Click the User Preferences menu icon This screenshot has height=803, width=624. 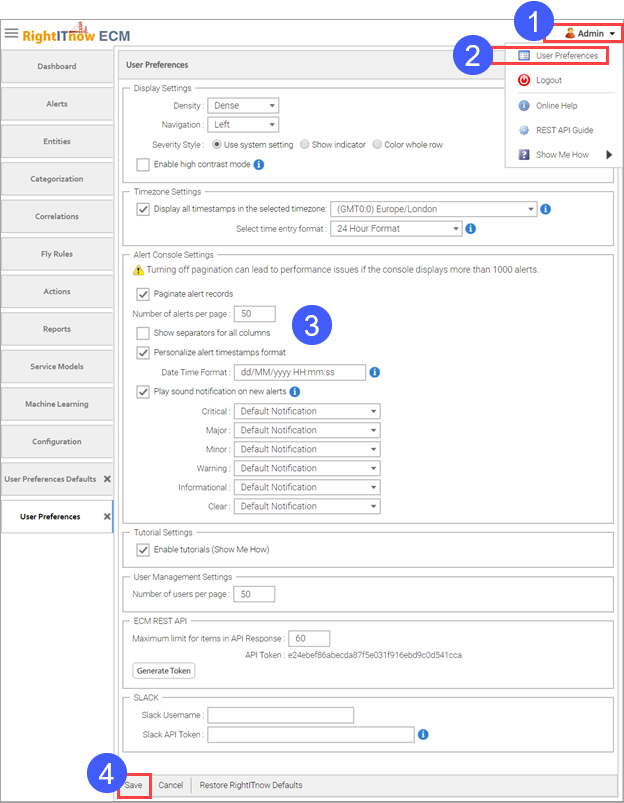(524, 55)
